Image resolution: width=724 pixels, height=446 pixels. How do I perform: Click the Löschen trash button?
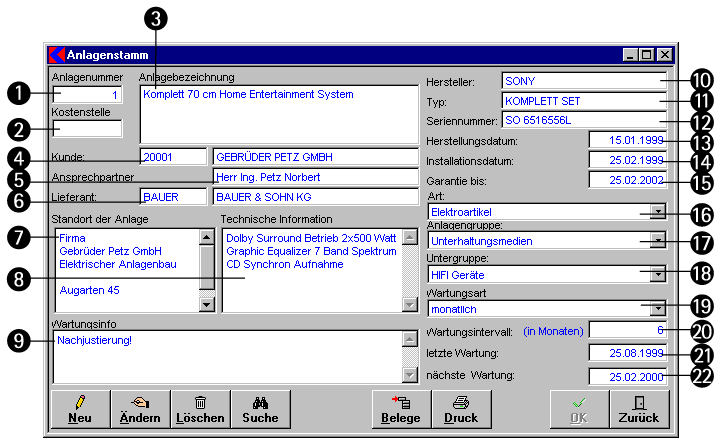click(x=201, y=409)
